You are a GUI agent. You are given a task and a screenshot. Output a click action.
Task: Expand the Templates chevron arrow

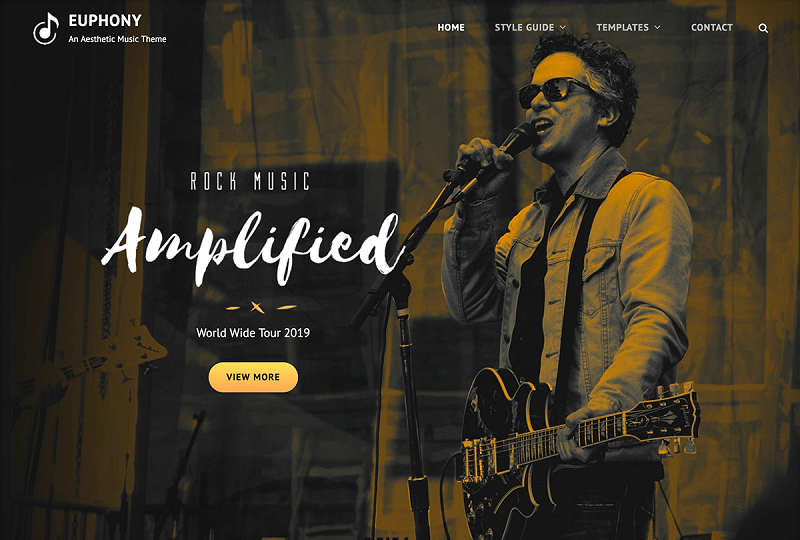pyautogui.click(x=658, y=28)
